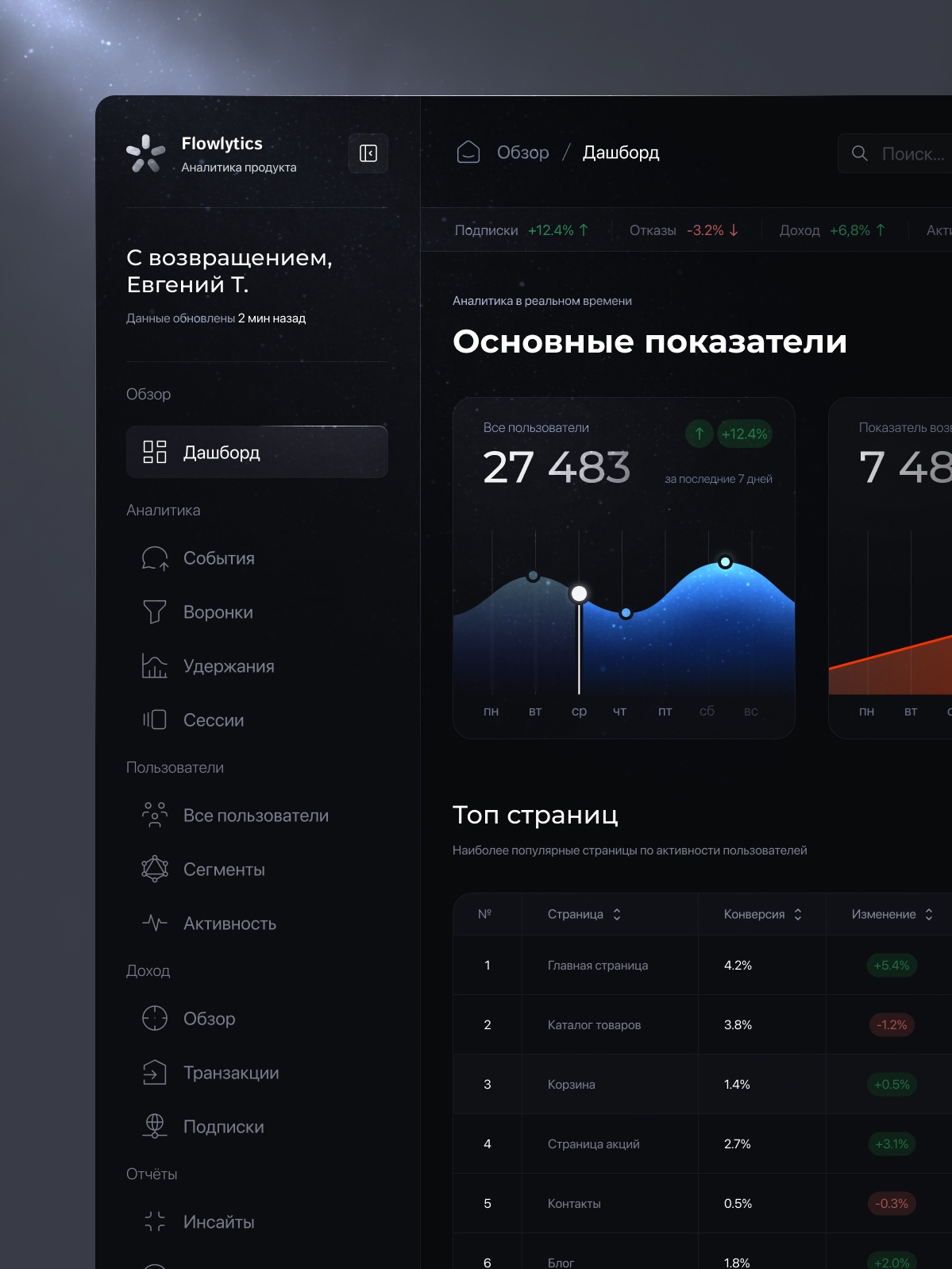Viewport: 952px width, 1269px height.
Task: Click the пн label under the blue chart
Action: (x=491, y=712)
